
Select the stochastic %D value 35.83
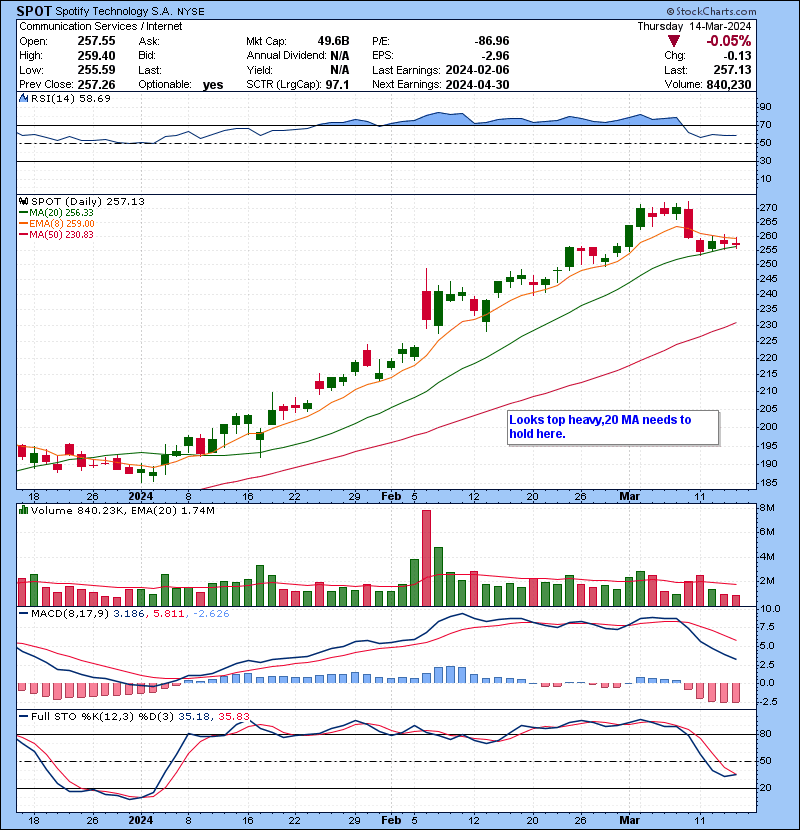click(x=233, y=716)
